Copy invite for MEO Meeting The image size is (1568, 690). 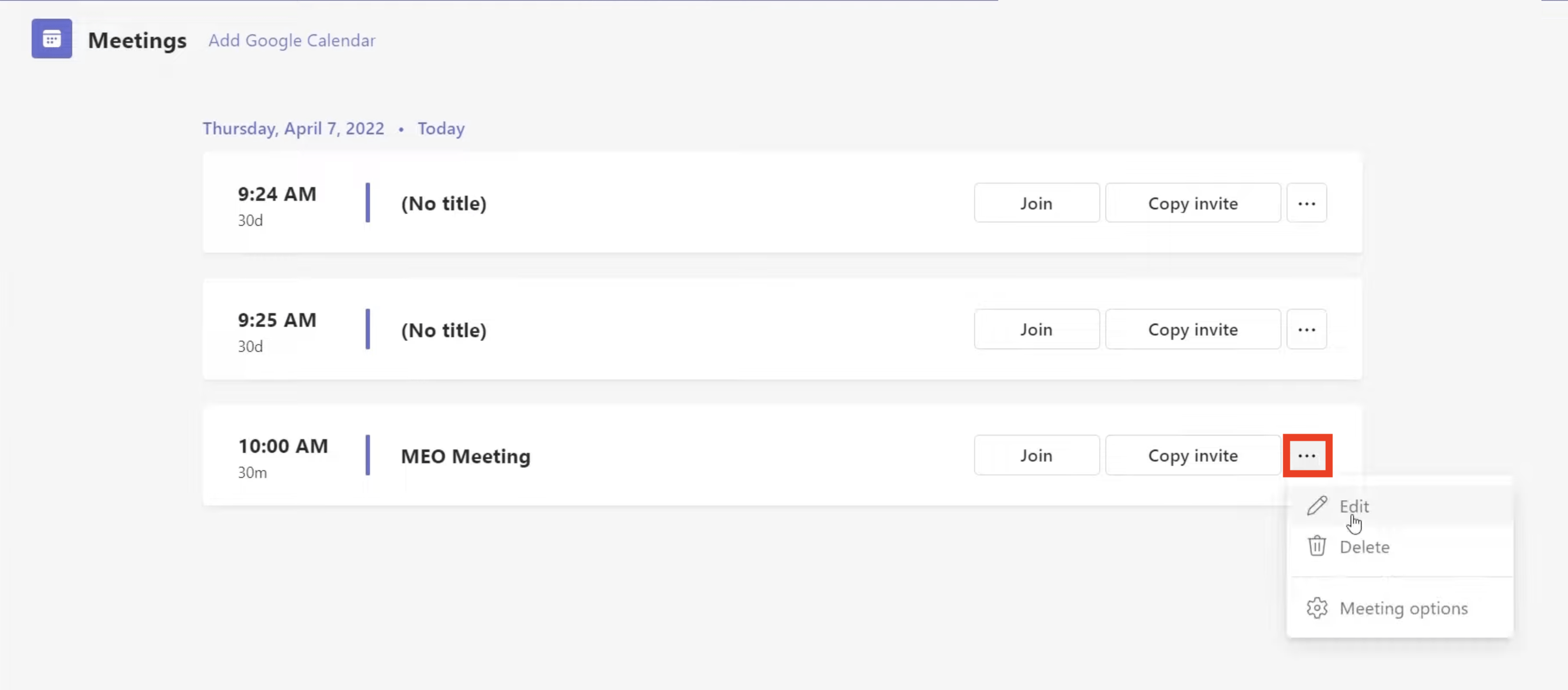pos(1192,455)
